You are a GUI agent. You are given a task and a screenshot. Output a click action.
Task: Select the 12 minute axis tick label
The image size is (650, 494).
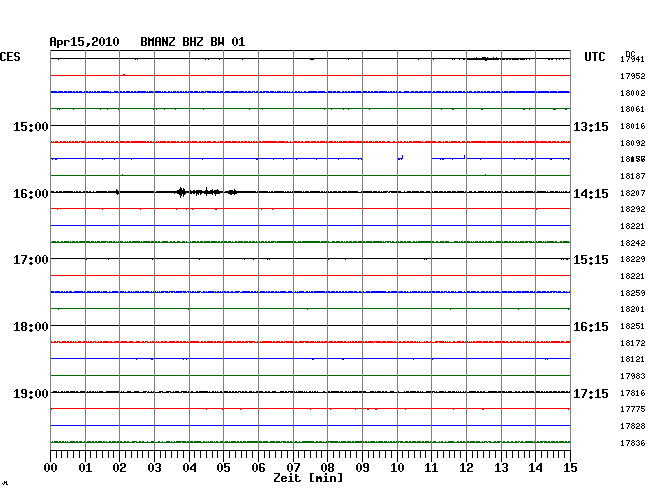tap(466, 468)
